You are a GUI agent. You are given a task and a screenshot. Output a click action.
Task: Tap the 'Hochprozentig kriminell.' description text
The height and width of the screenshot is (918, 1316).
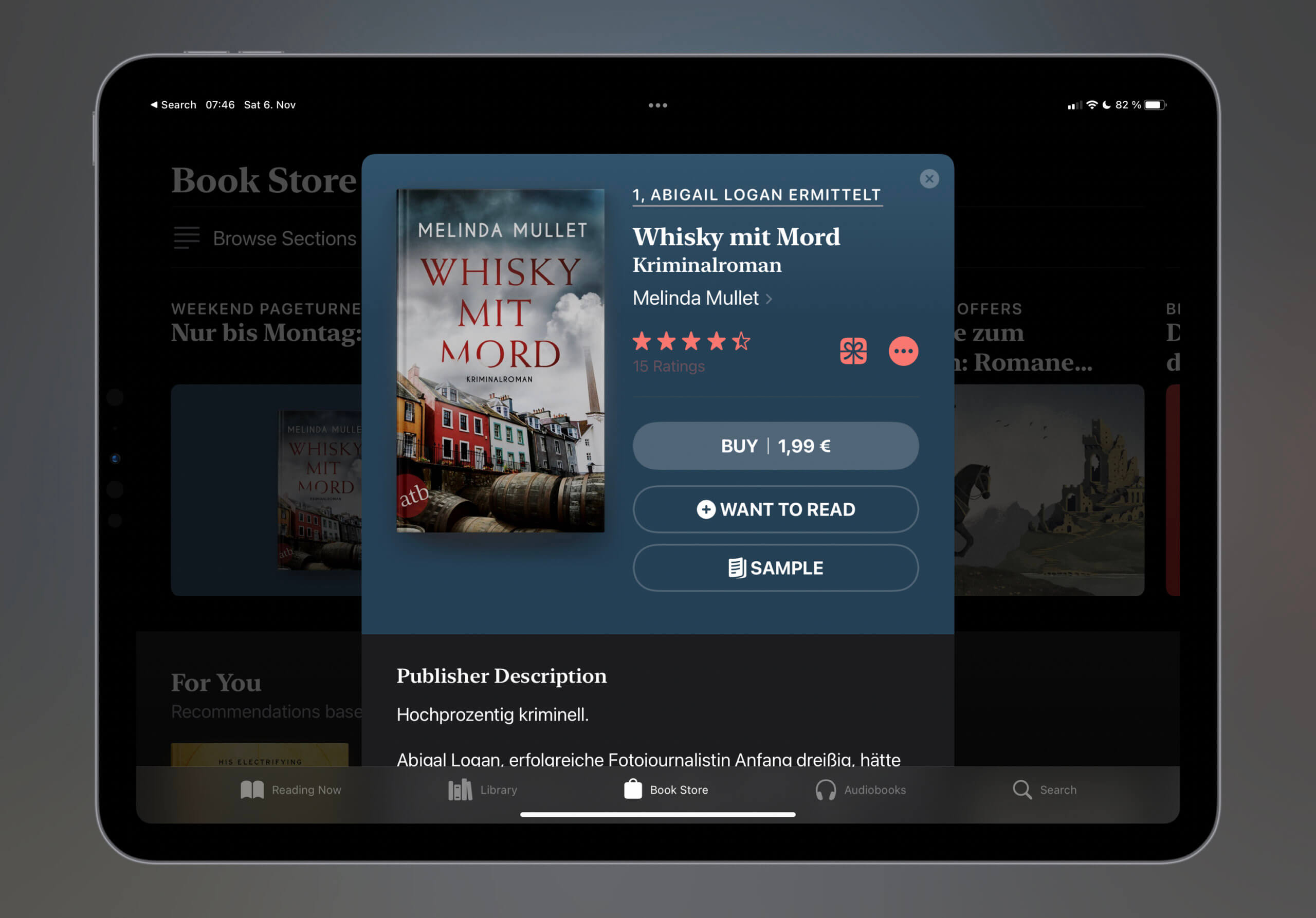(492, 714)
